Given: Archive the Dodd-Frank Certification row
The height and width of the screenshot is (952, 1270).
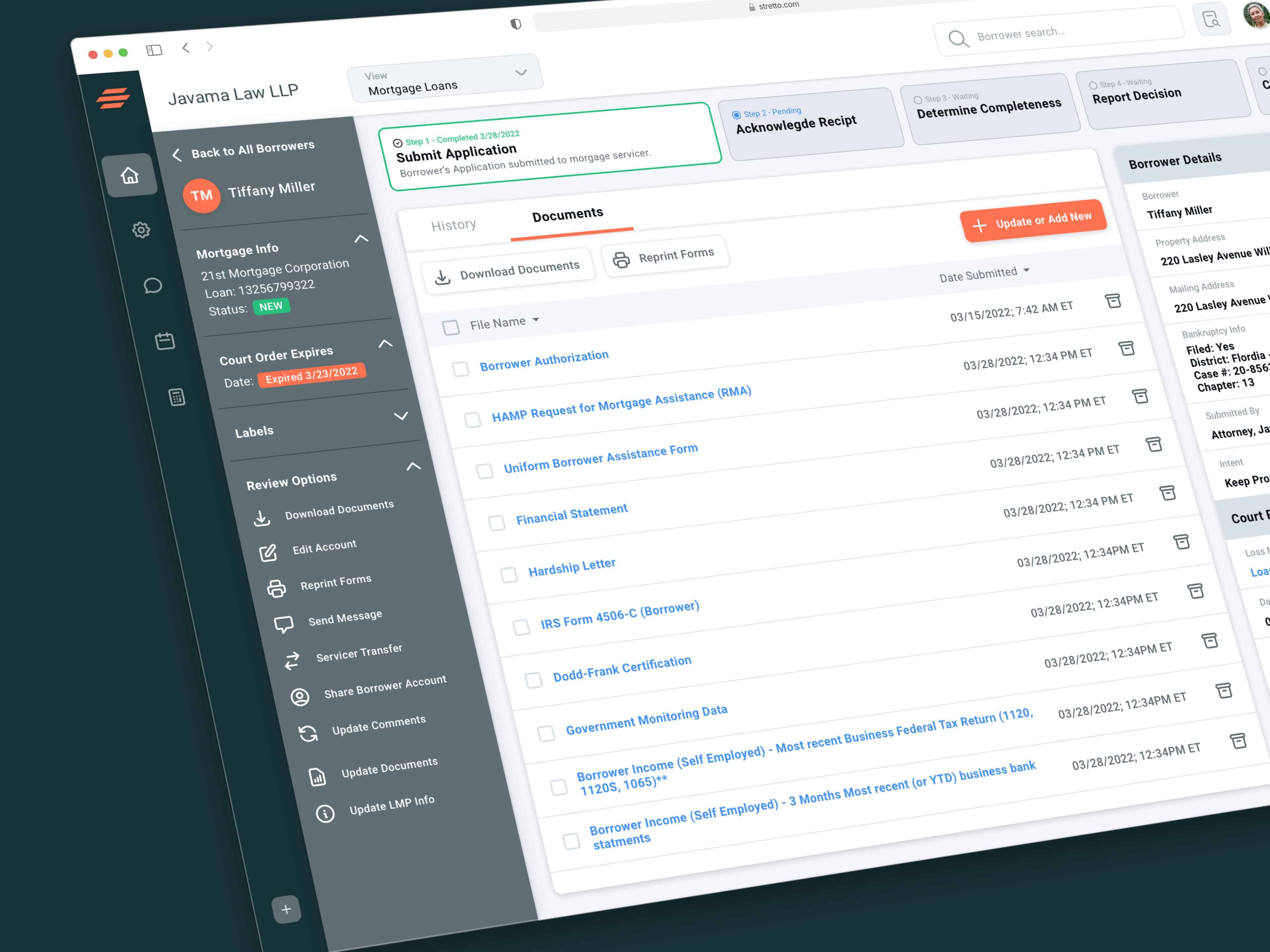Looking at the screenshot, I should click(1196, 591).
